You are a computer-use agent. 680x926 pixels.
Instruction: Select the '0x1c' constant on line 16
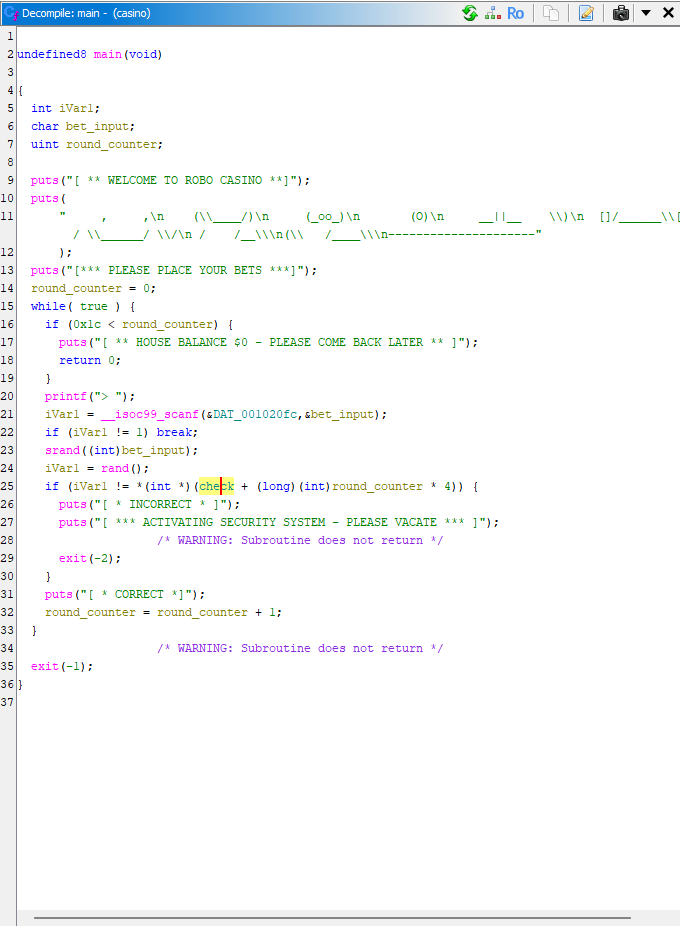tap(87, 325)
